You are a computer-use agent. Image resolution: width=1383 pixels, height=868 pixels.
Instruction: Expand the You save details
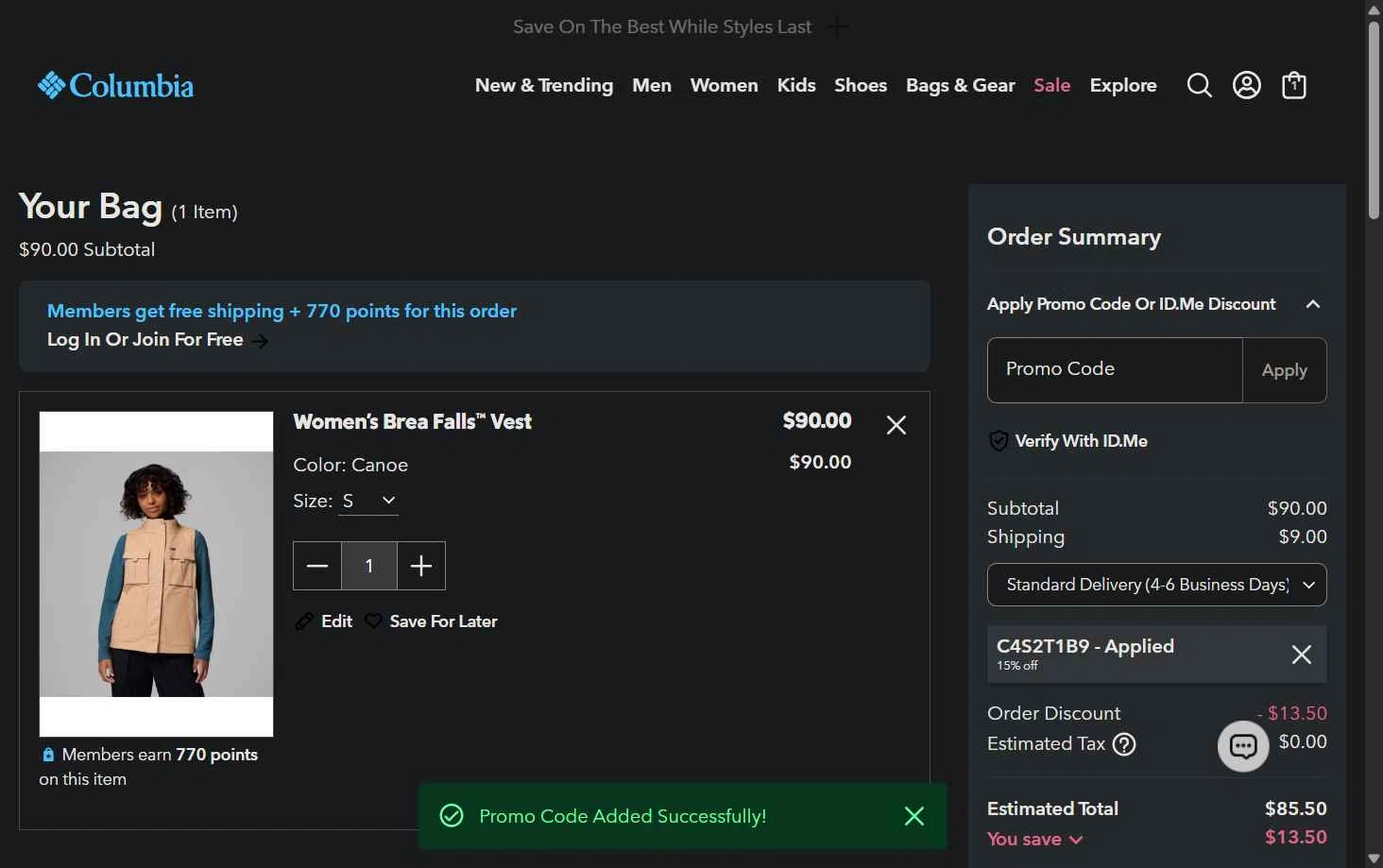coord(1035,839)
